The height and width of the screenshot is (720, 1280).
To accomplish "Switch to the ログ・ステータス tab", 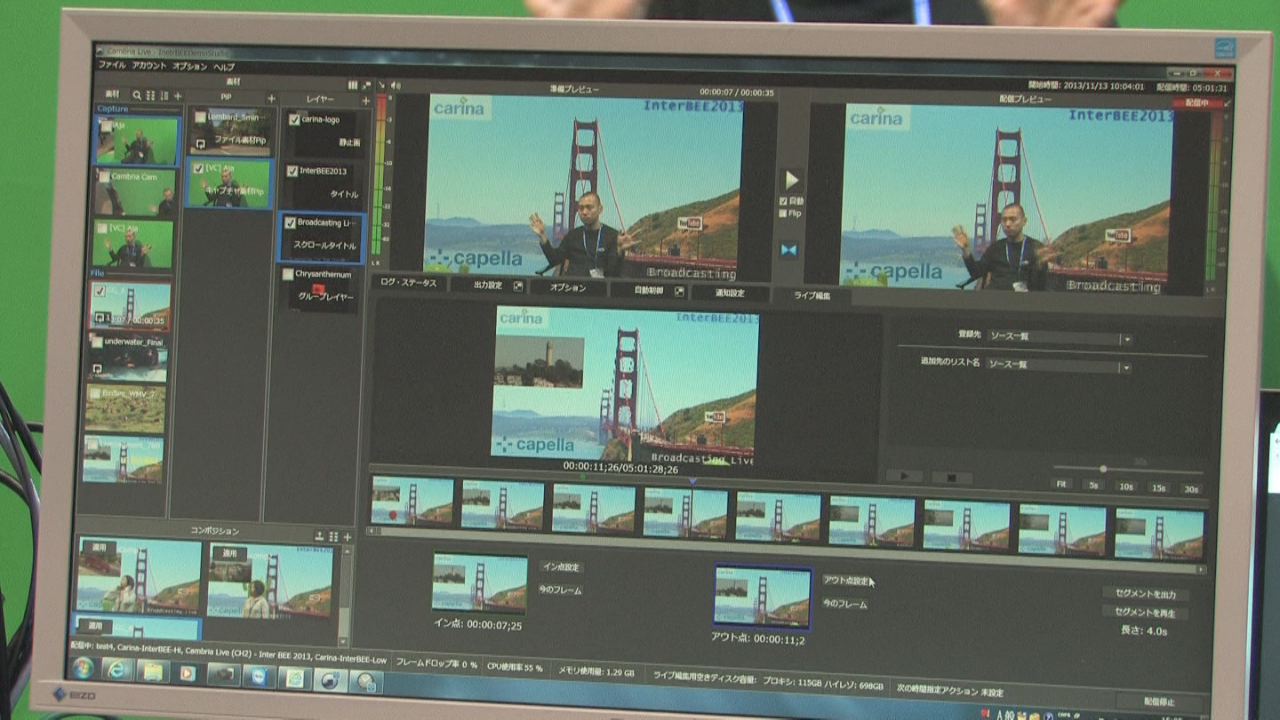I will click(408, 283).
